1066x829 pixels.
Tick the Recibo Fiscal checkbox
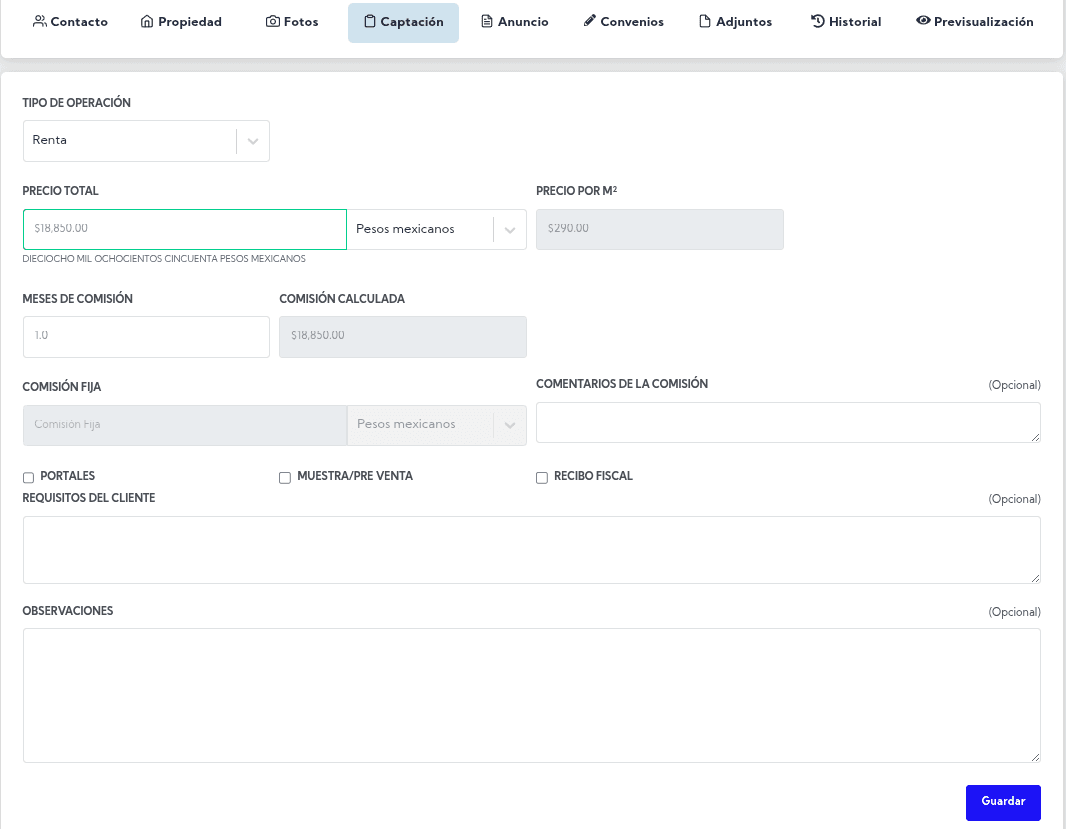tap(542, 478)
